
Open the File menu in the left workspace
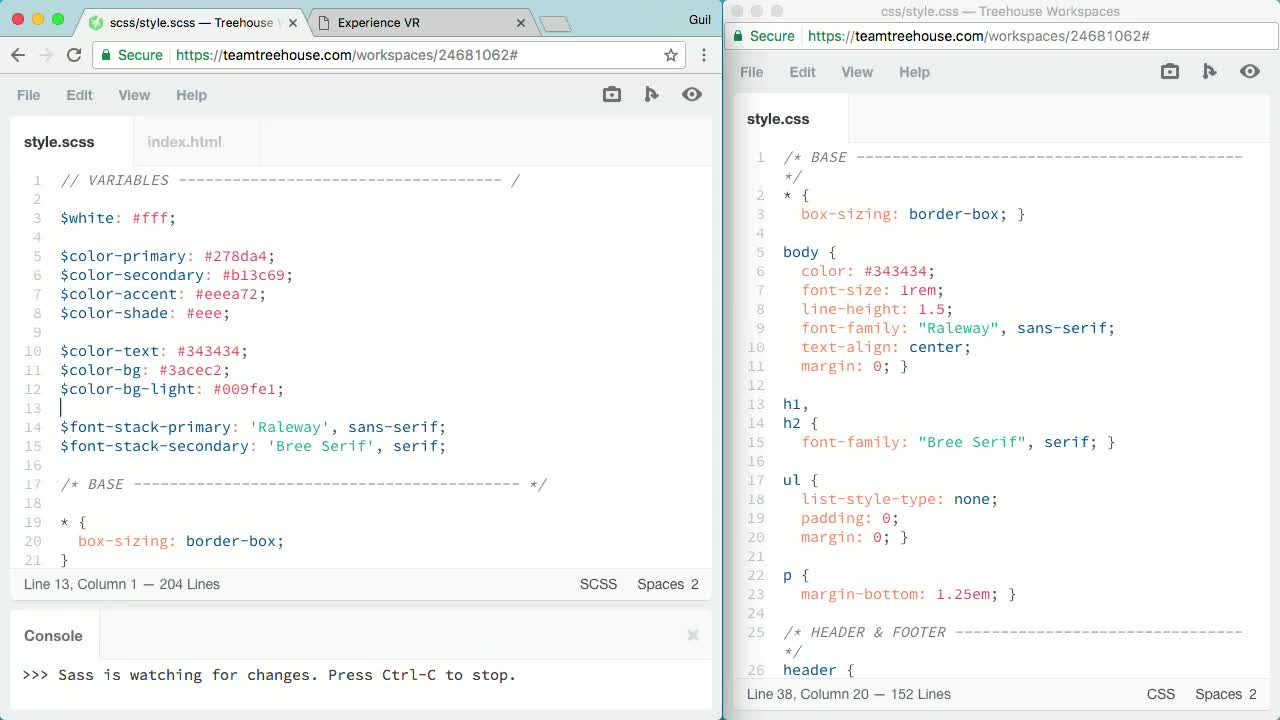point(28,95)
